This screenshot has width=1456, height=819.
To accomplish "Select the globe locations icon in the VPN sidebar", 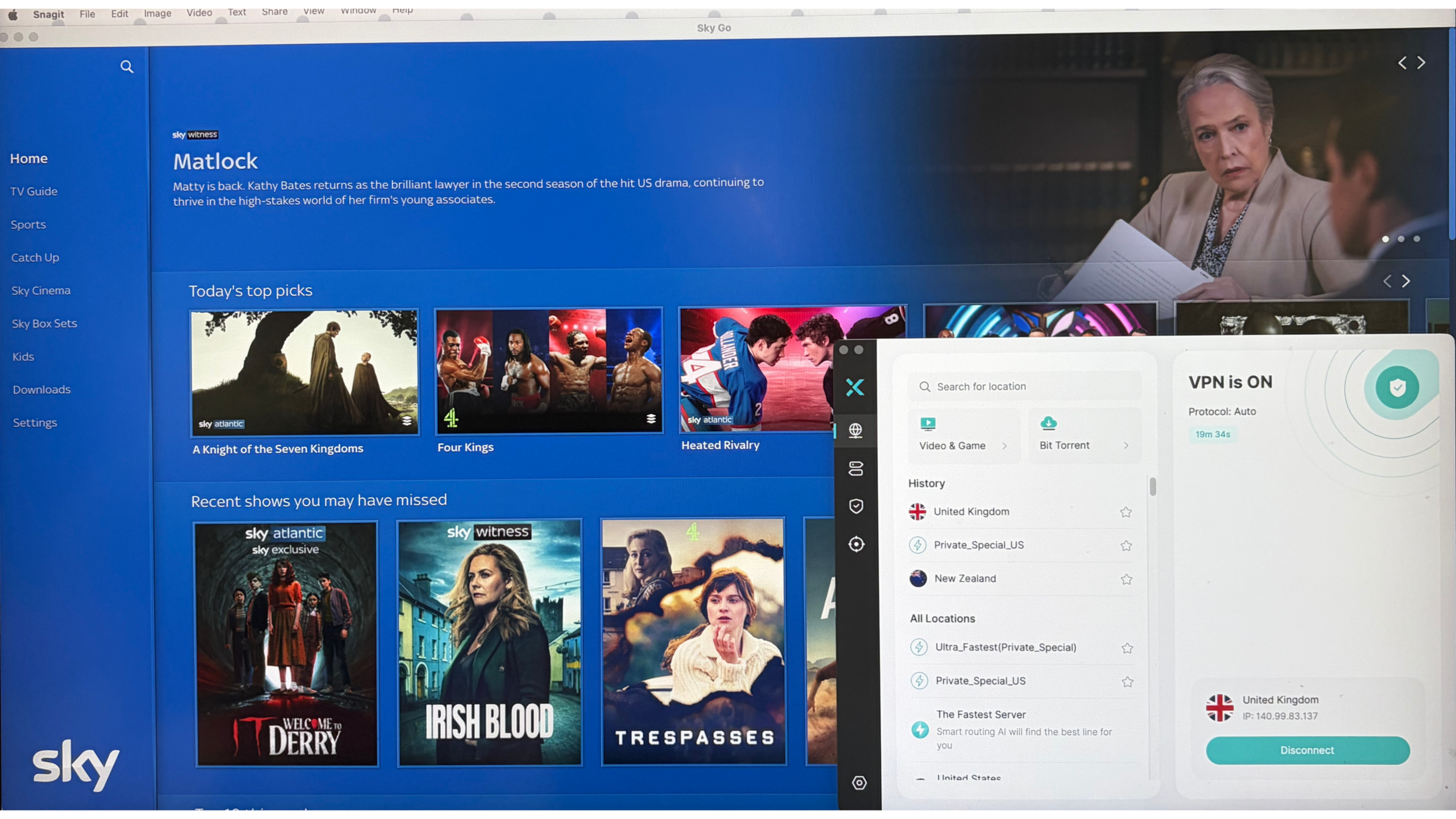I will [856, 431].
